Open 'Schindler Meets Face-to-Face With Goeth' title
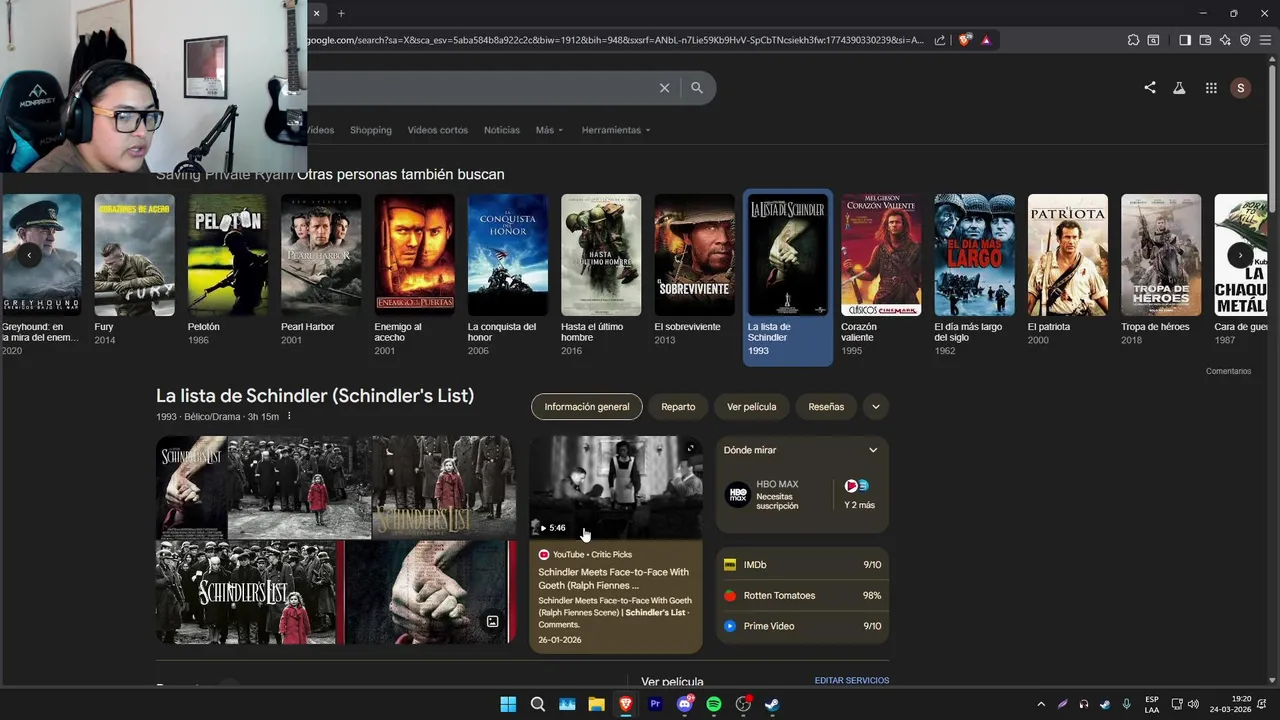Image resolution: width=1280 pixels, height=720 pixels. coord(613,578)
